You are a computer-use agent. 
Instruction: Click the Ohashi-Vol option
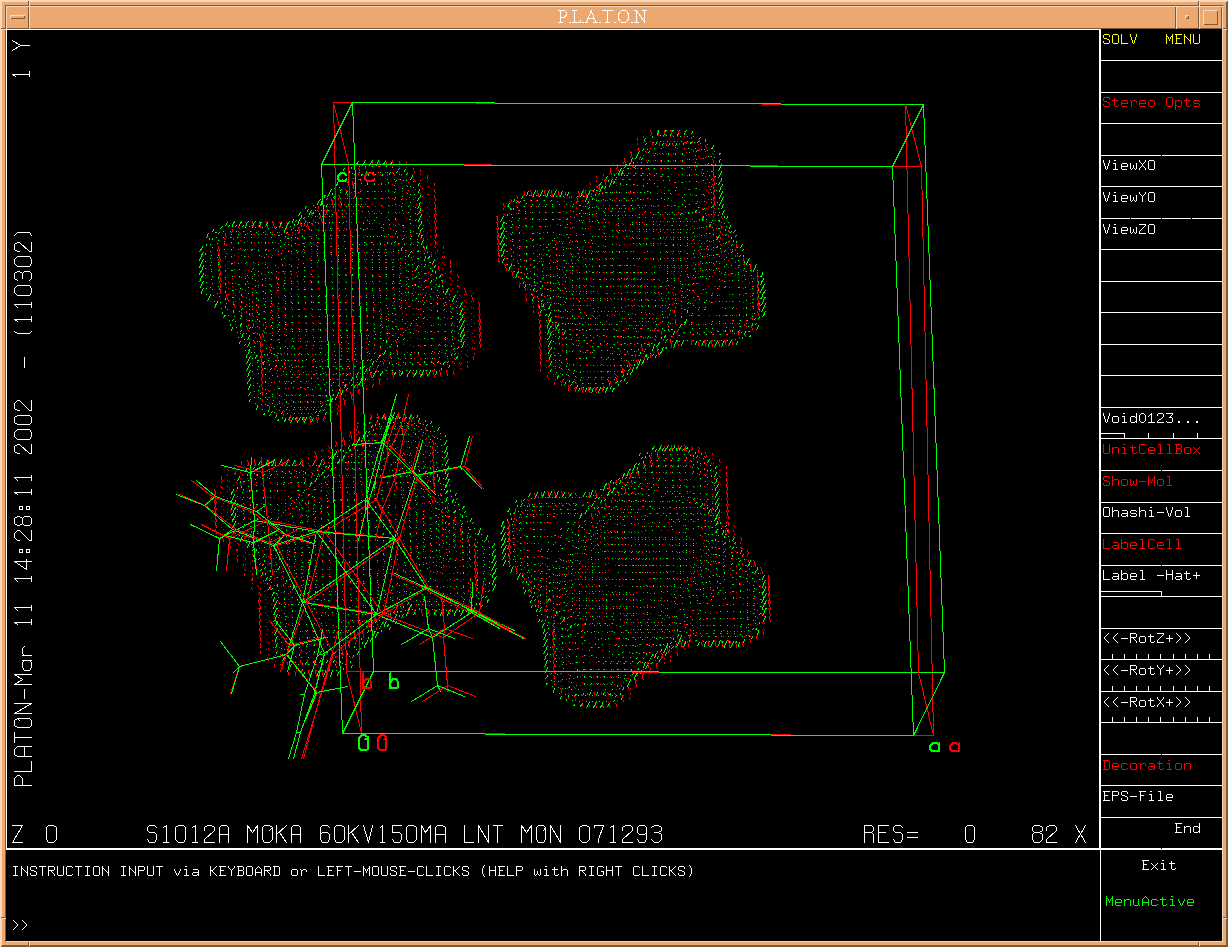click(x=1146, y=513)
